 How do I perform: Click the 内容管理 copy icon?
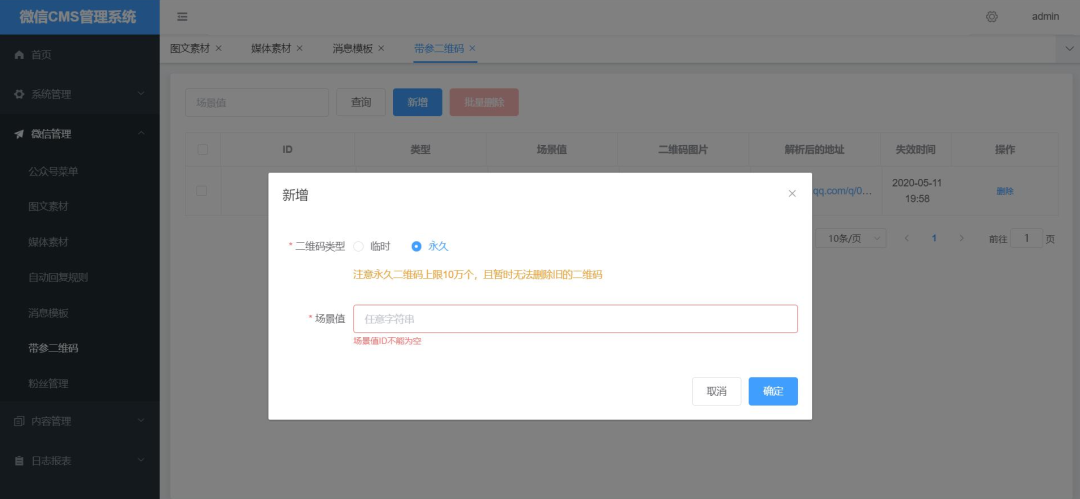[19, 421]
